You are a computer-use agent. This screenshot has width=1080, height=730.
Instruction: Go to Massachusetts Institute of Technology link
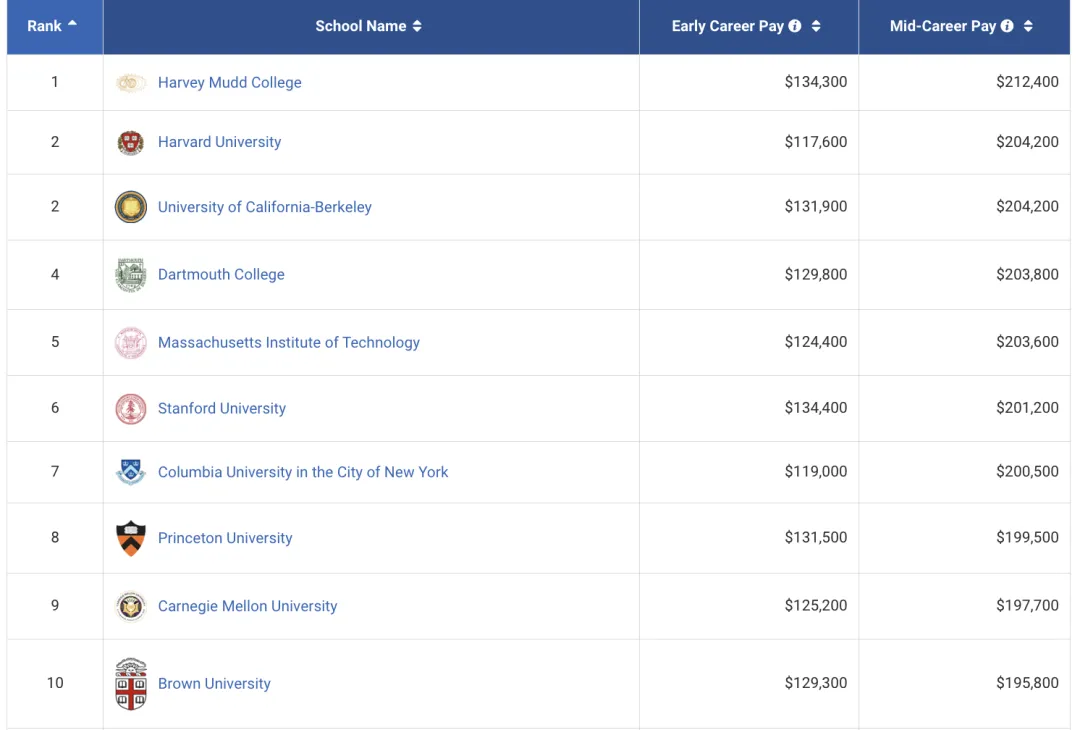[x=289, y=342]
